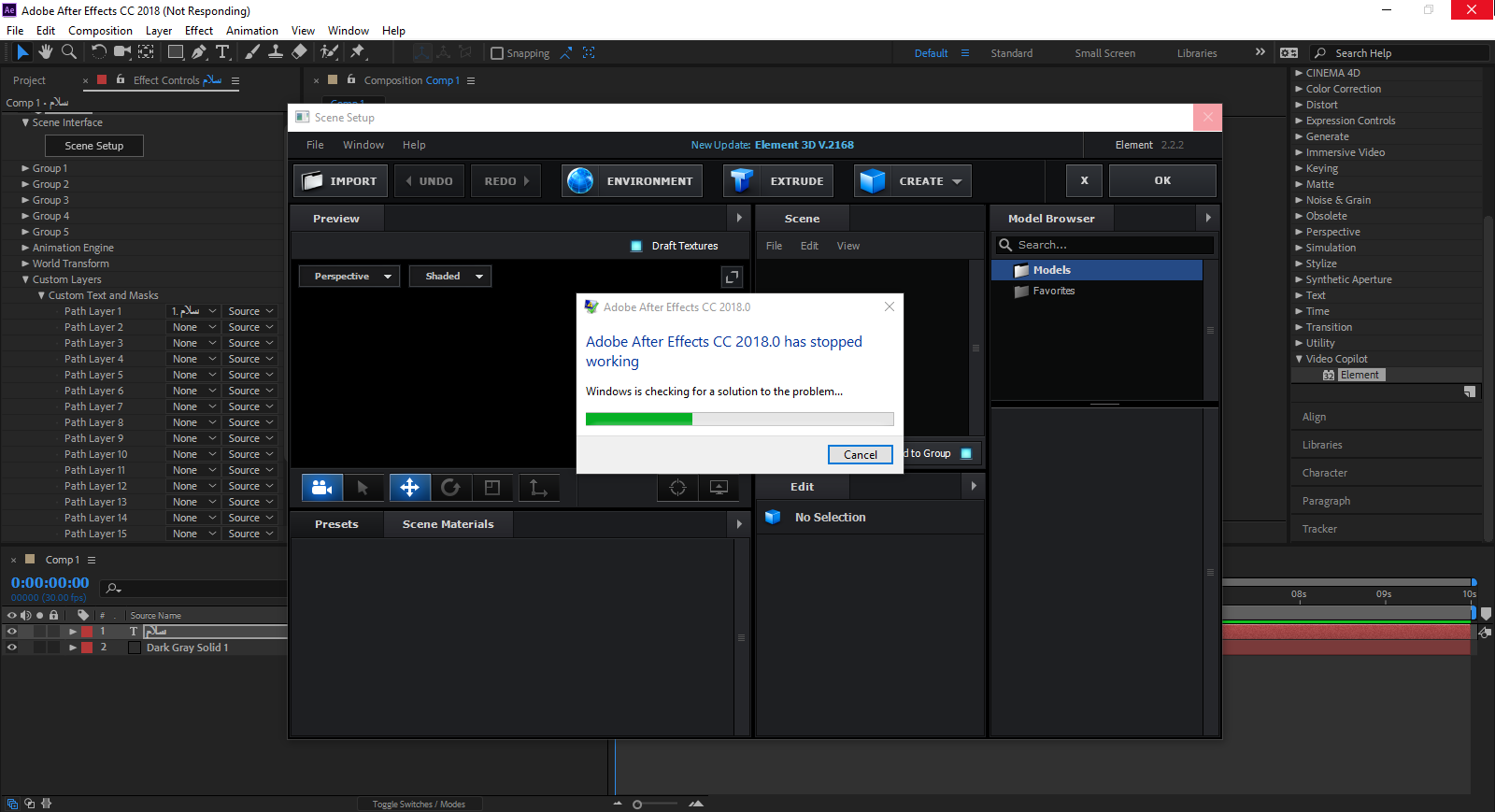Viewport: 1495px width, 812px height.
Task: Select the Puppet Pin tool
Action: [357, 52]
